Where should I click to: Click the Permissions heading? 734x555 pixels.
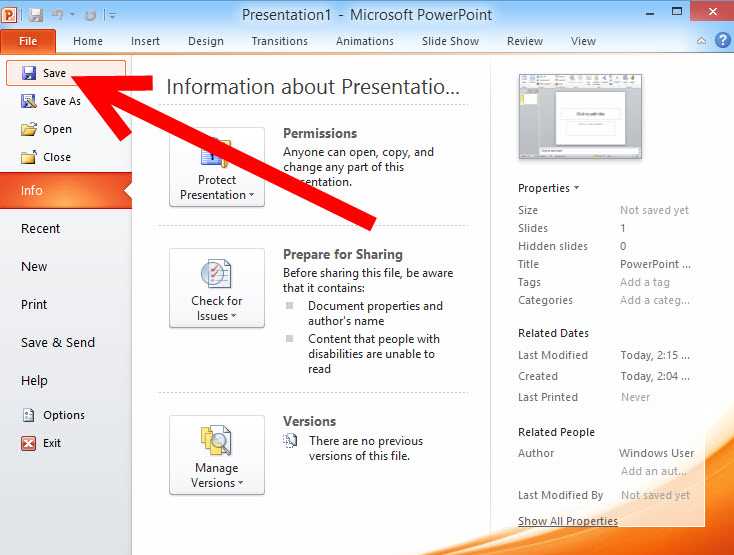click(320, 133)
